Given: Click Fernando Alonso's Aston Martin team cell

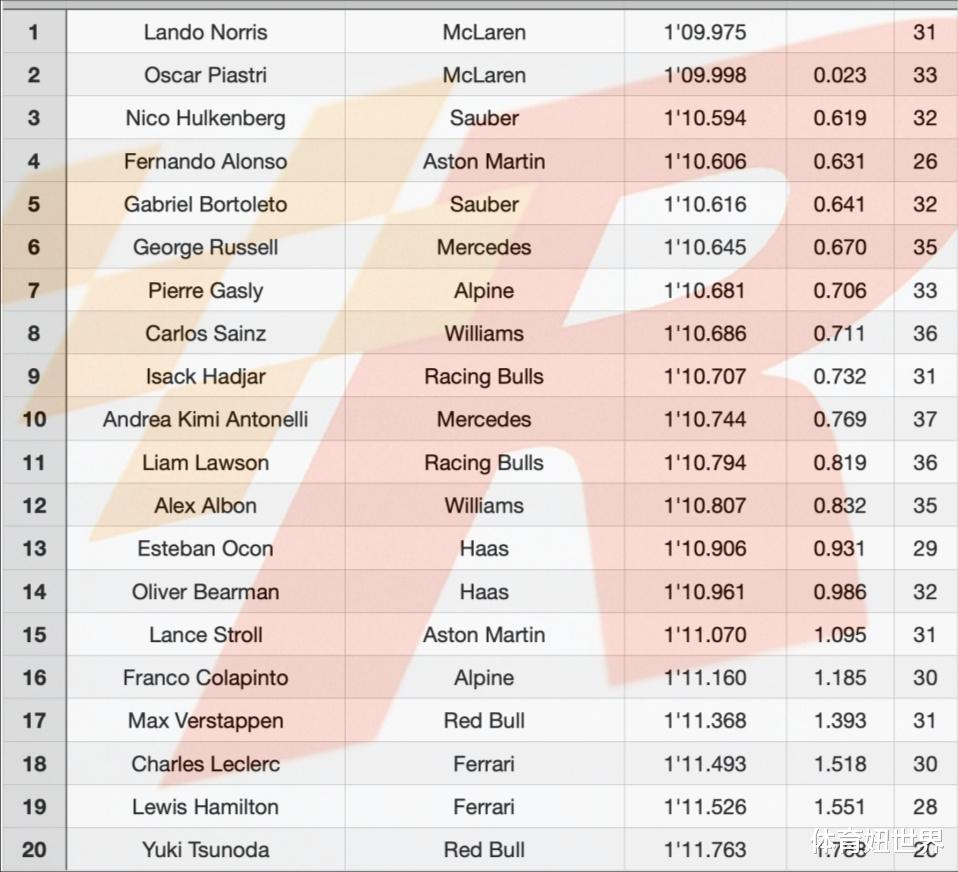Looking at the screenshot, I should pos(484,161).
